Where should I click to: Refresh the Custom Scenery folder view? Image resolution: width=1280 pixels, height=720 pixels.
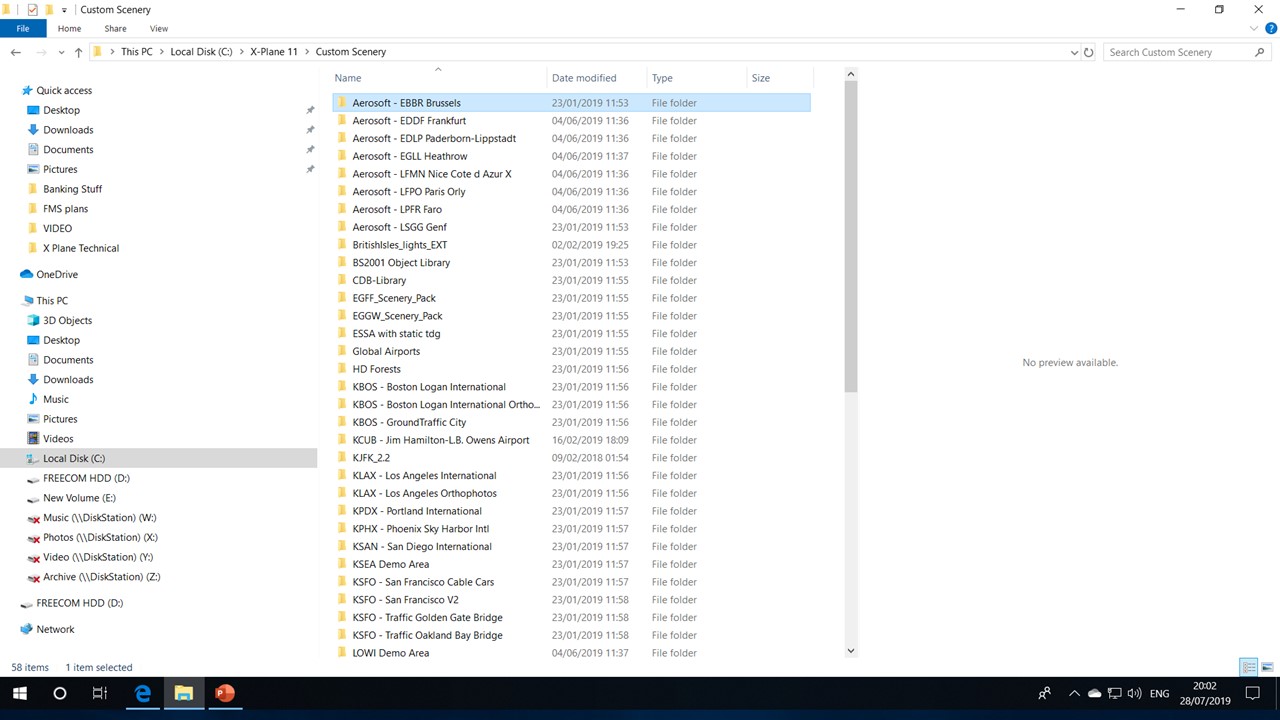click(1089, 52)
